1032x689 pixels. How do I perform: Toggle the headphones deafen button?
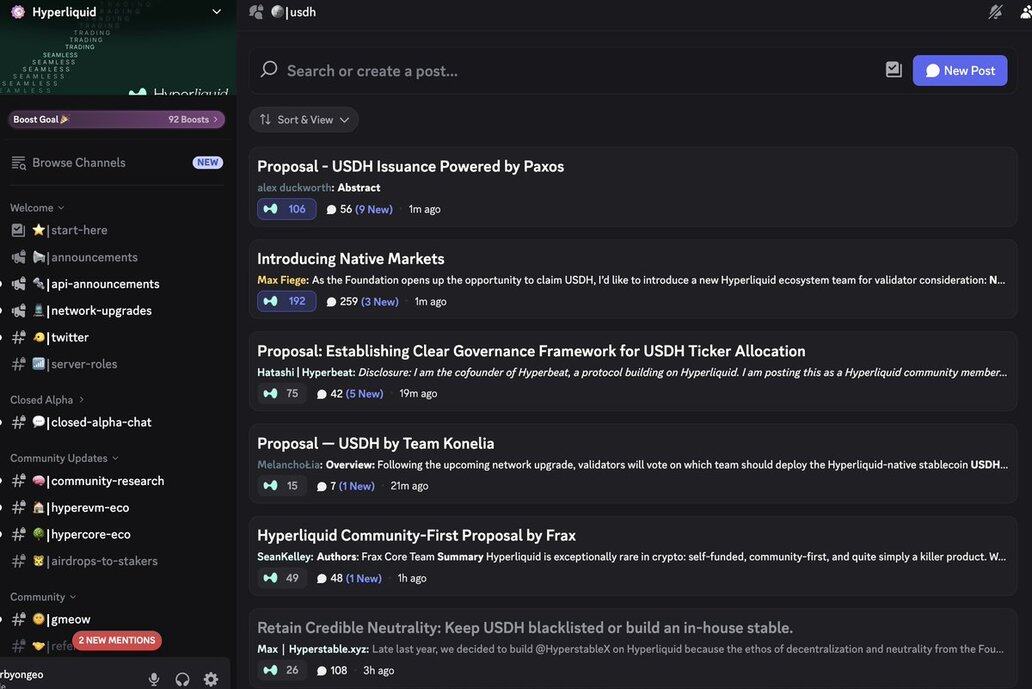click(x=182, y=679)
